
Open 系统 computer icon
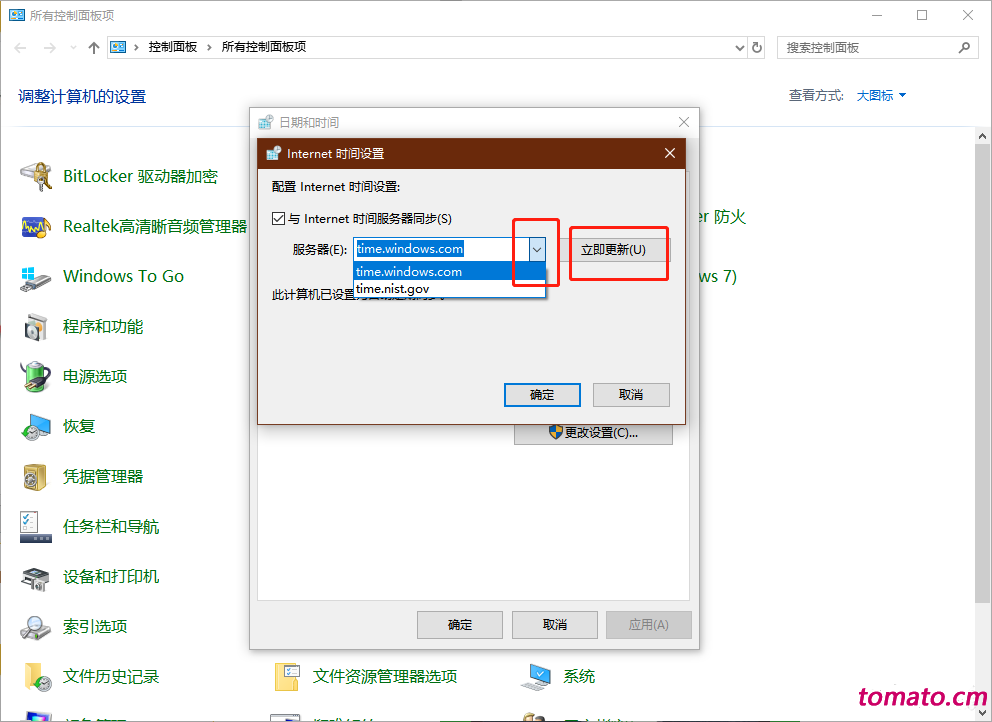click(x=536, y=676)
